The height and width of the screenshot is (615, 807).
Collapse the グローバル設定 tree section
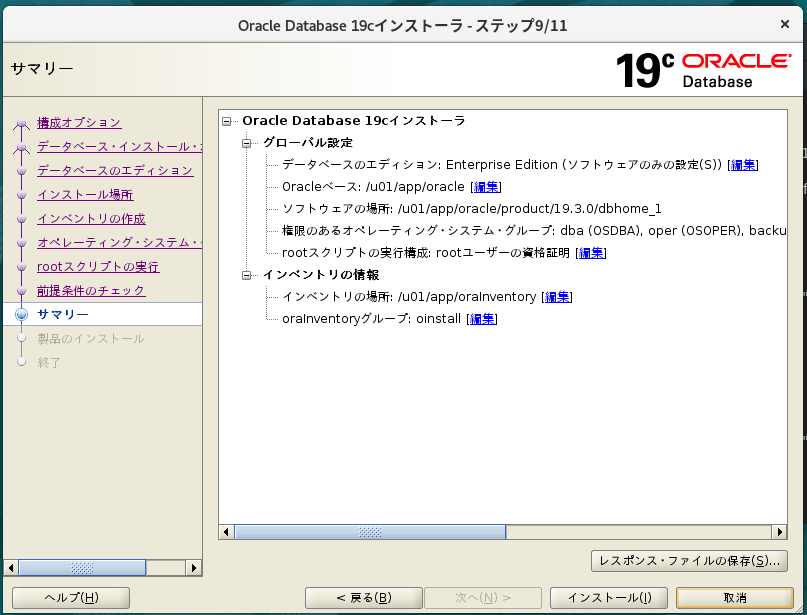247,143
